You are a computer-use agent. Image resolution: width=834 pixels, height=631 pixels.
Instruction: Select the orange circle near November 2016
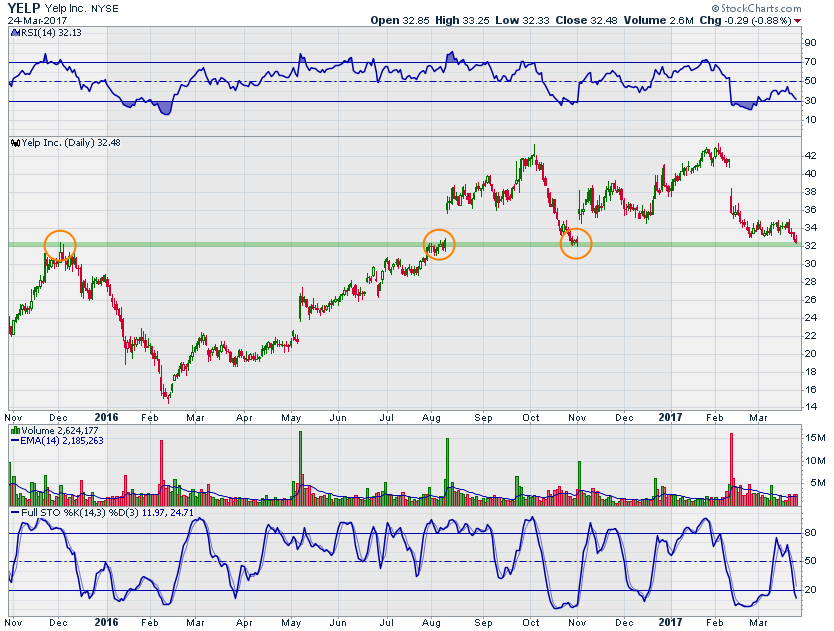pyautogui.click(x=575, y=243)
